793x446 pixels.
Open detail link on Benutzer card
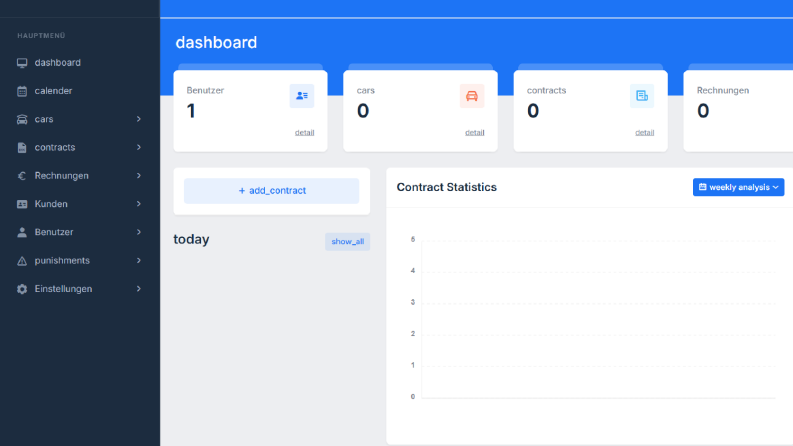[304, 132]
